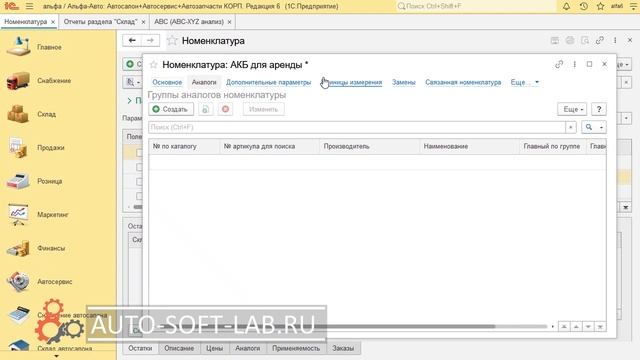The height and width of the screenshot is (360, 640).
Task: Click the Изменить button
Action: pos(263,109)
